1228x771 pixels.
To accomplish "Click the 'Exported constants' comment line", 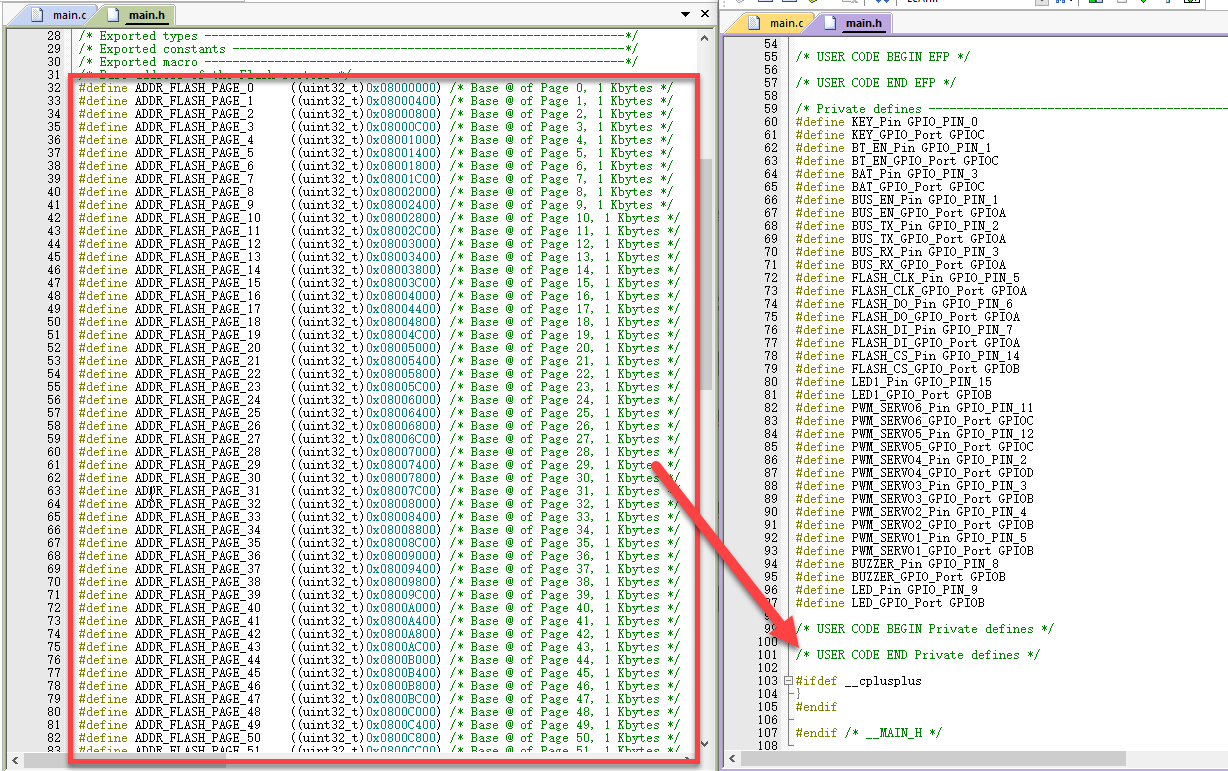I will 358,49.
